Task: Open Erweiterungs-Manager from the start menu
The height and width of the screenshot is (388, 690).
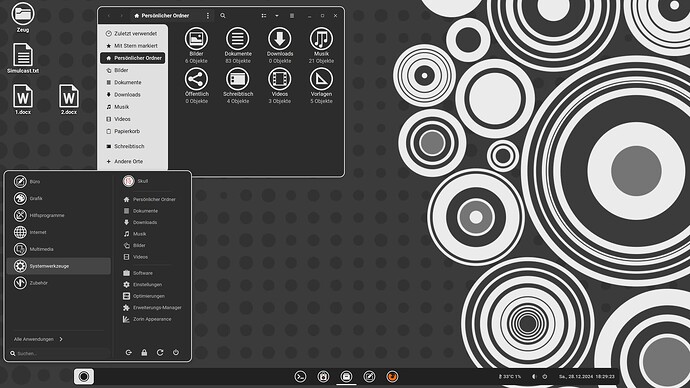Action: click(x=152, y=307)
